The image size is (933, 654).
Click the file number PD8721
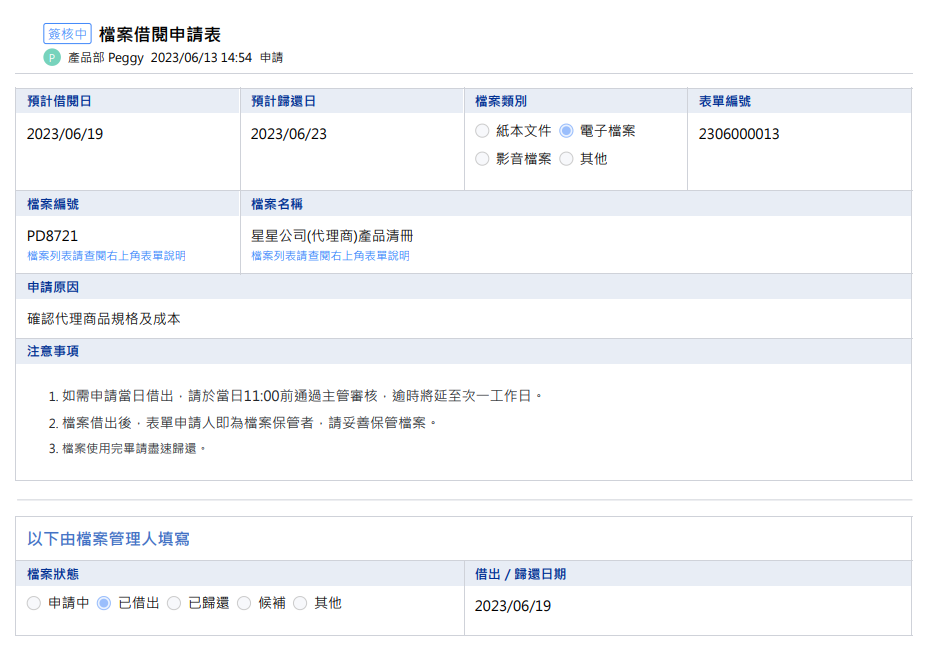pos(52,236)
